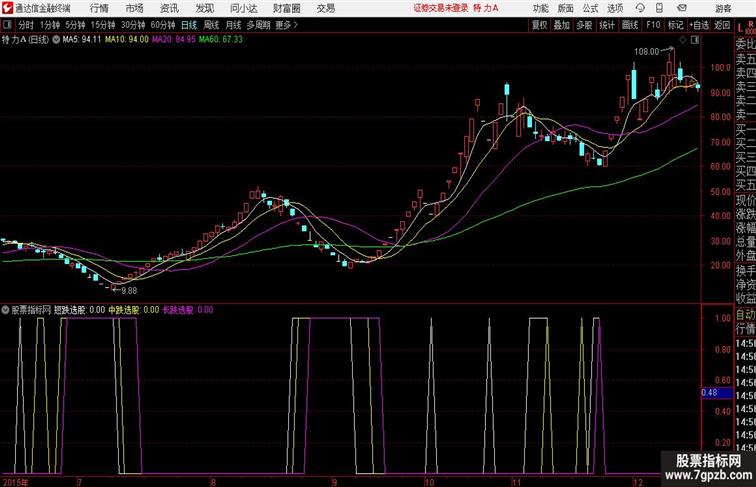Screen dimensions: 756x487
Task: Click the 选项 menu
Action: (615, 8)
